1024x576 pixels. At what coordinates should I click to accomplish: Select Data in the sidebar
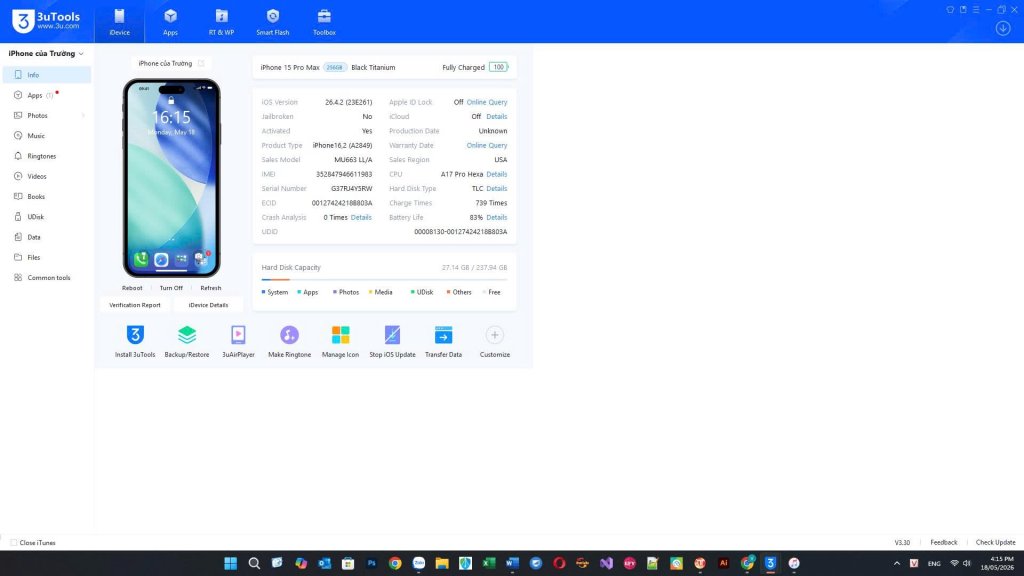pyautogui.click(x=47, y=237)
